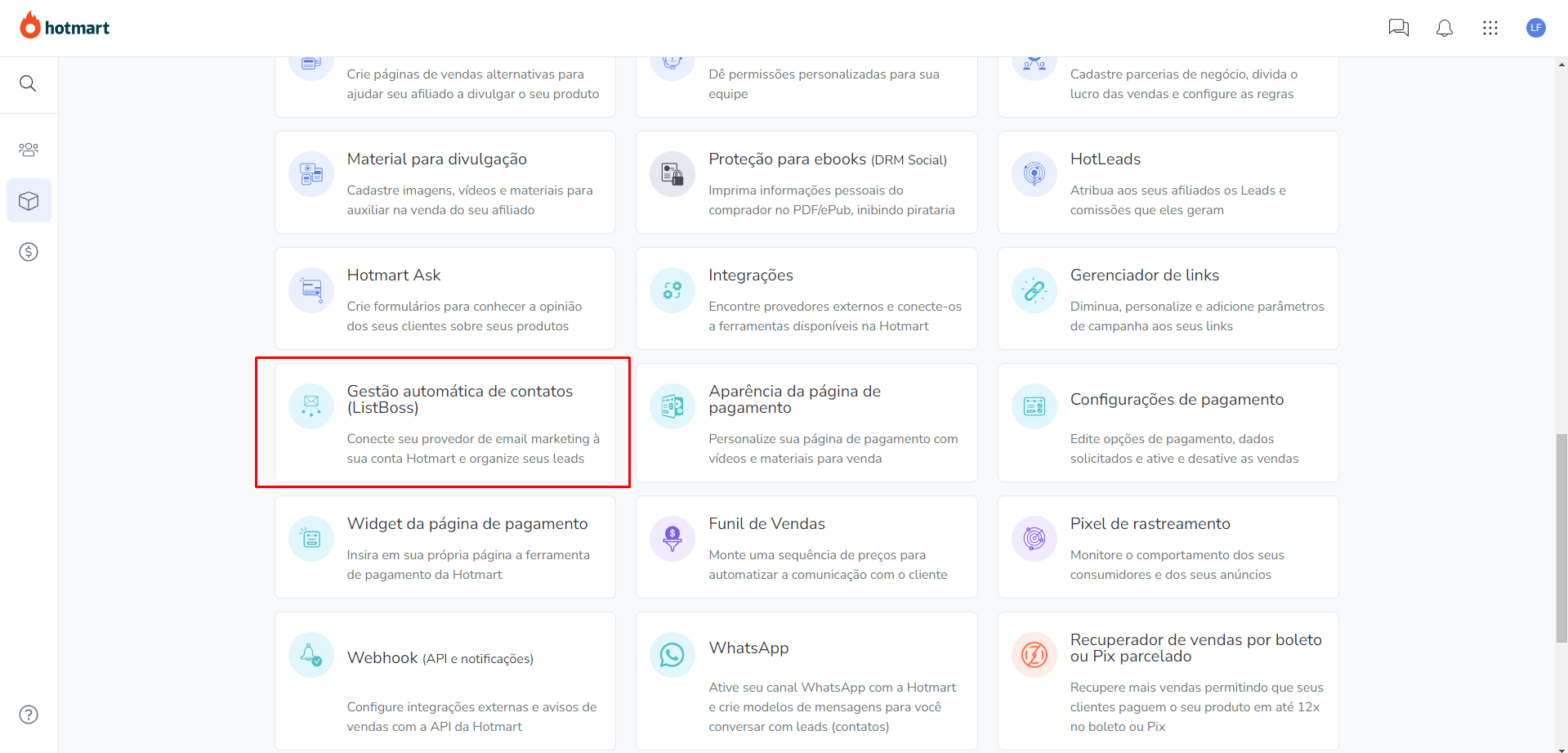Open the chat messages icon
Image resolution: width=1568 pixels, height=753 pixels.
[1399, 28]
